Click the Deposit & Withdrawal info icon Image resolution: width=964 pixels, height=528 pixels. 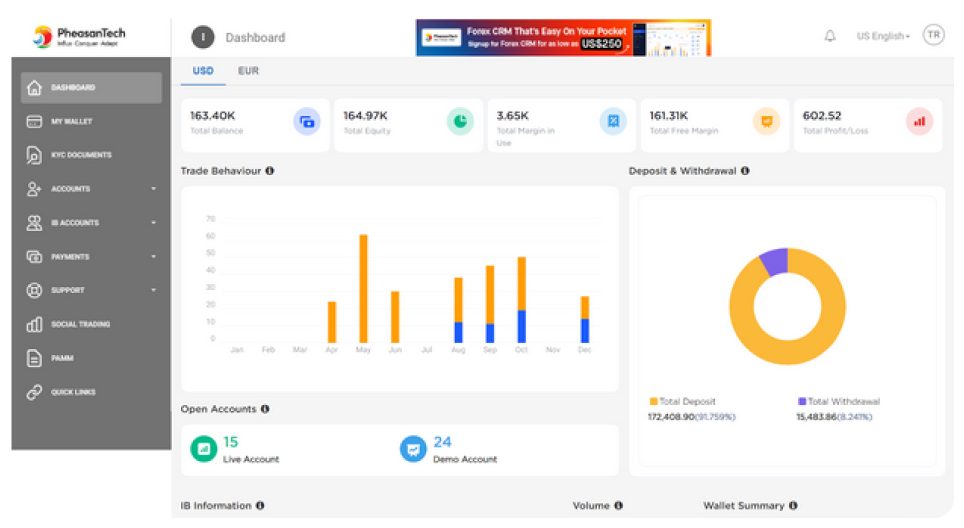(x=745, y=171)
